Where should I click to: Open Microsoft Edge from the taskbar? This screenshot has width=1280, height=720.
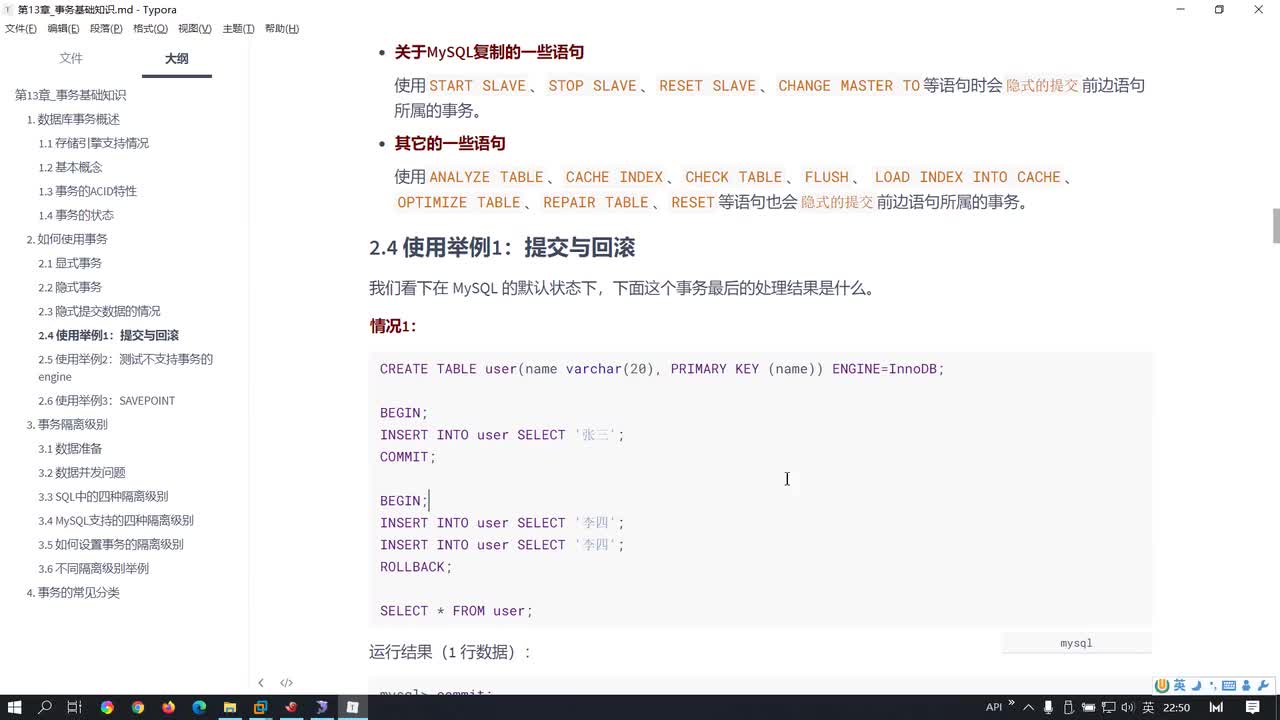pyautogui.click(x=199, y=707)
